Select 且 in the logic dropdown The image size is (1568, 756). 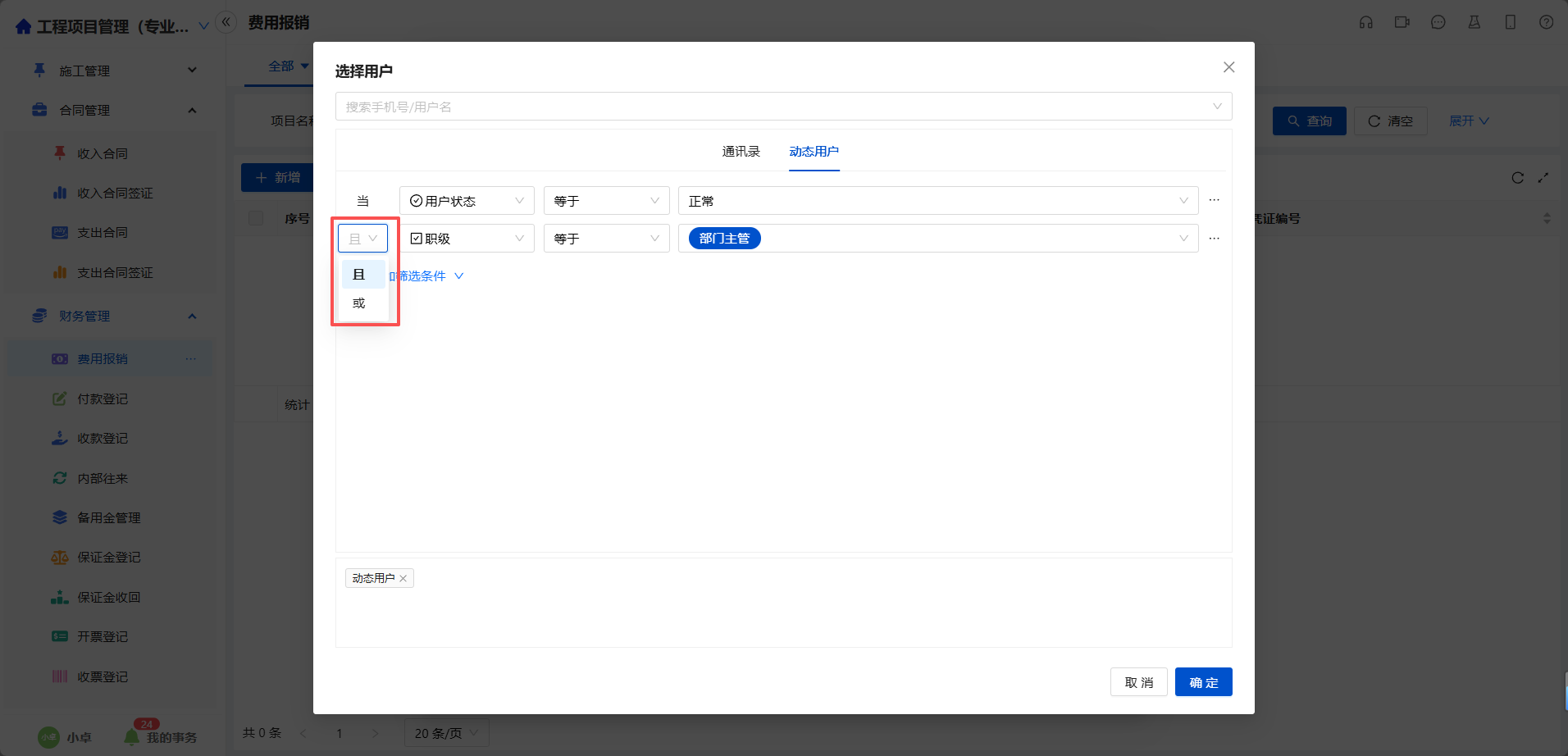359,275
